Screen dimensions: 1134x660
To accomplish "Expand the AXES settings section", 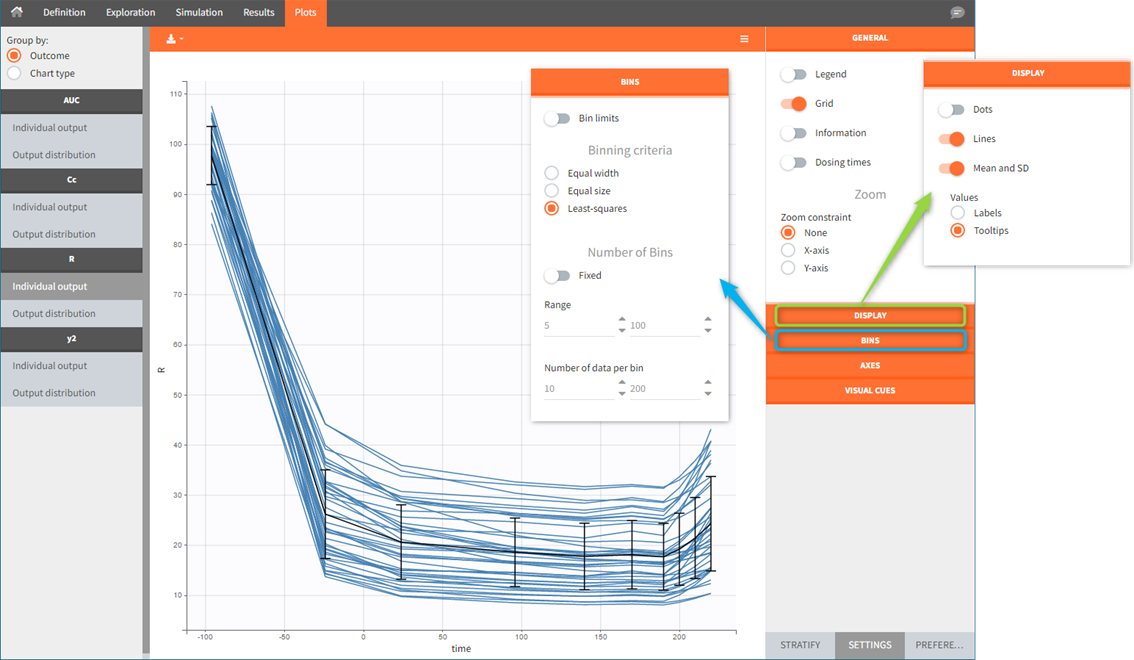I will (869, 366).
